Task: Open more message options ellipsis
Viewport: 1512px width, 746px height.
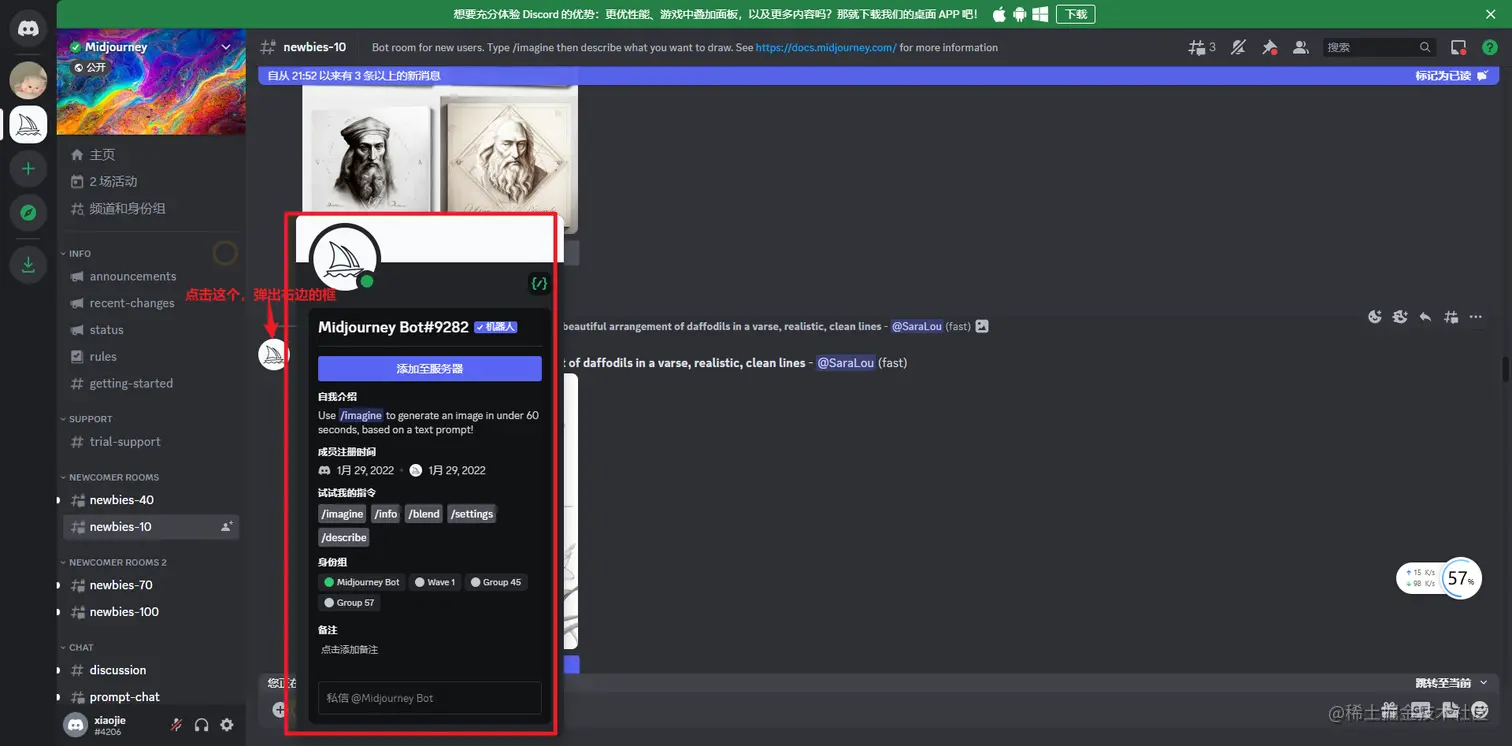Action: click(1476, 317)
